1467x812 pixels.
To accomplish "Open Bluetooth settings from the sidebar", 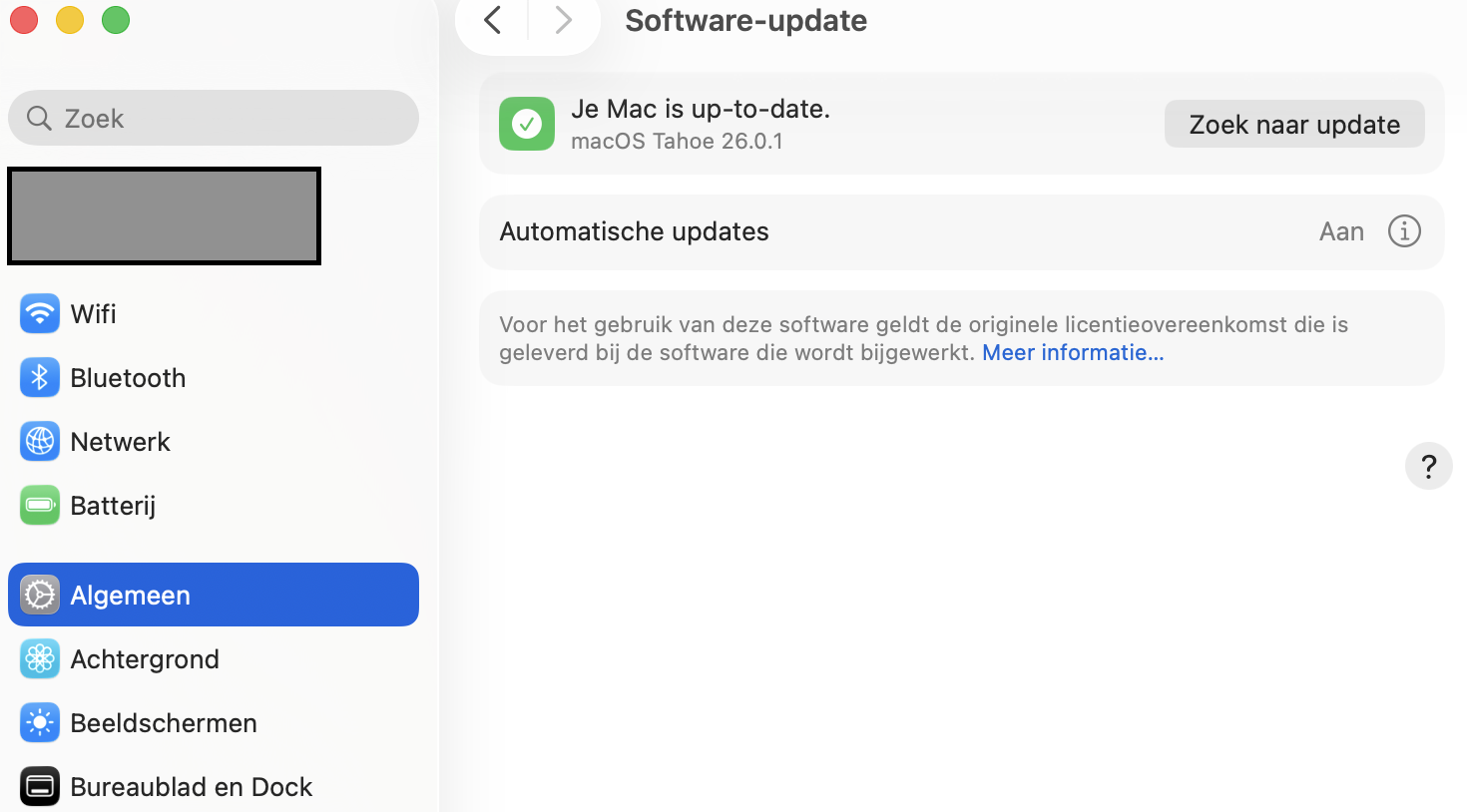I will point(39,377).
